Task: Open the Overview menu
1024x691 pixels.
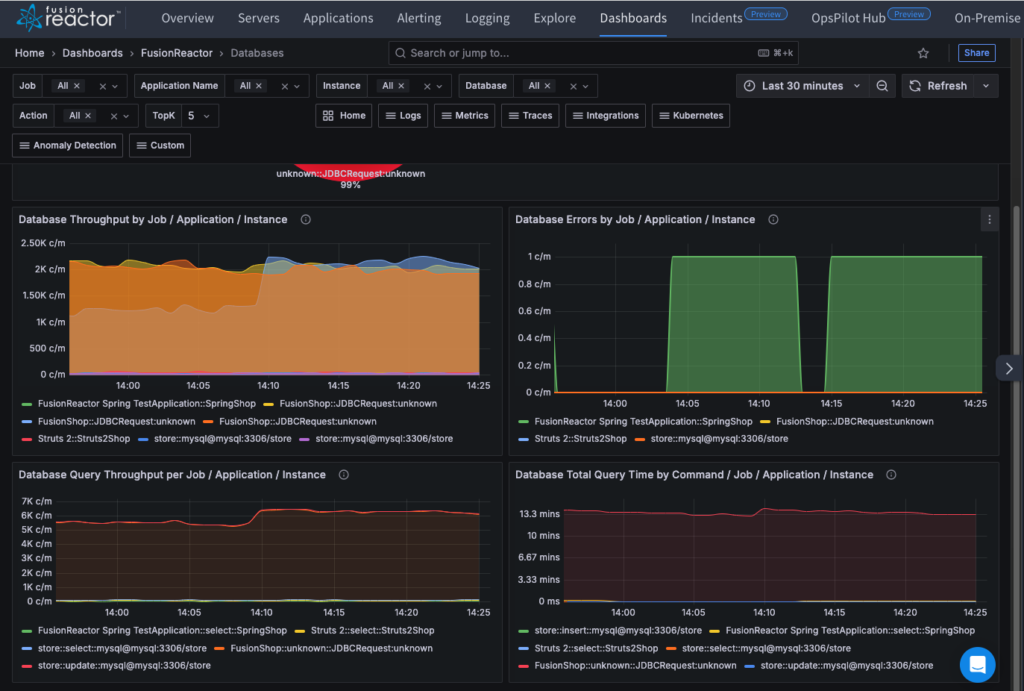Action: coord(187,18)
